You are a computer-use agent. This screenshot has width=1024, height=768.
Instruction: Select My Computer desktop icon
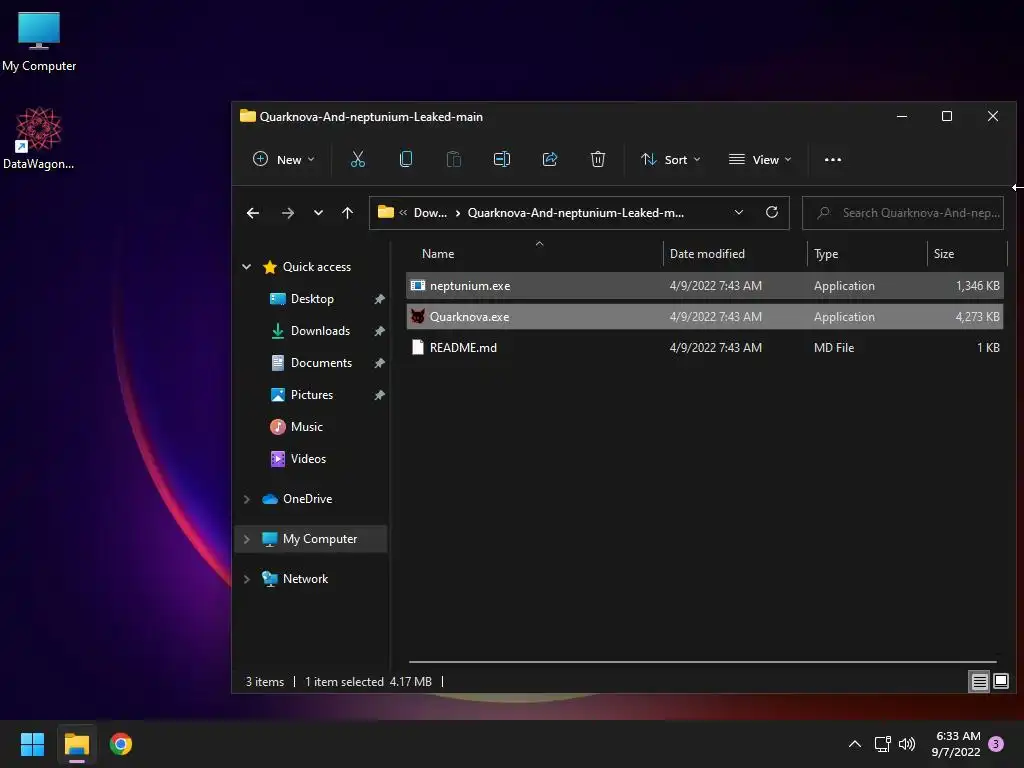(39, 41)
